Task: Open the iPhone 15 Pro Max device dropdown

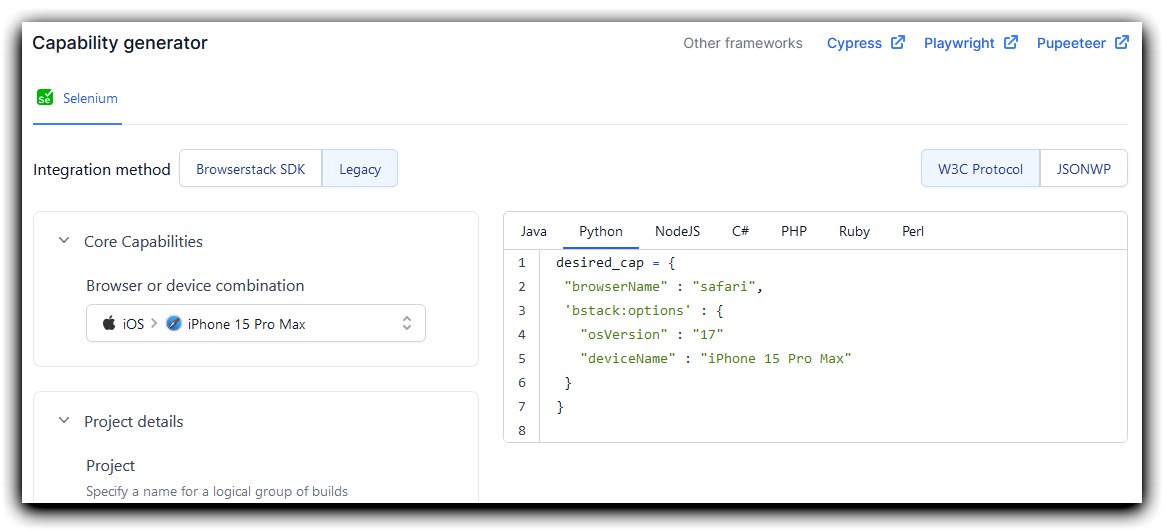Action: pyautogui.click(x=256, y=323)
